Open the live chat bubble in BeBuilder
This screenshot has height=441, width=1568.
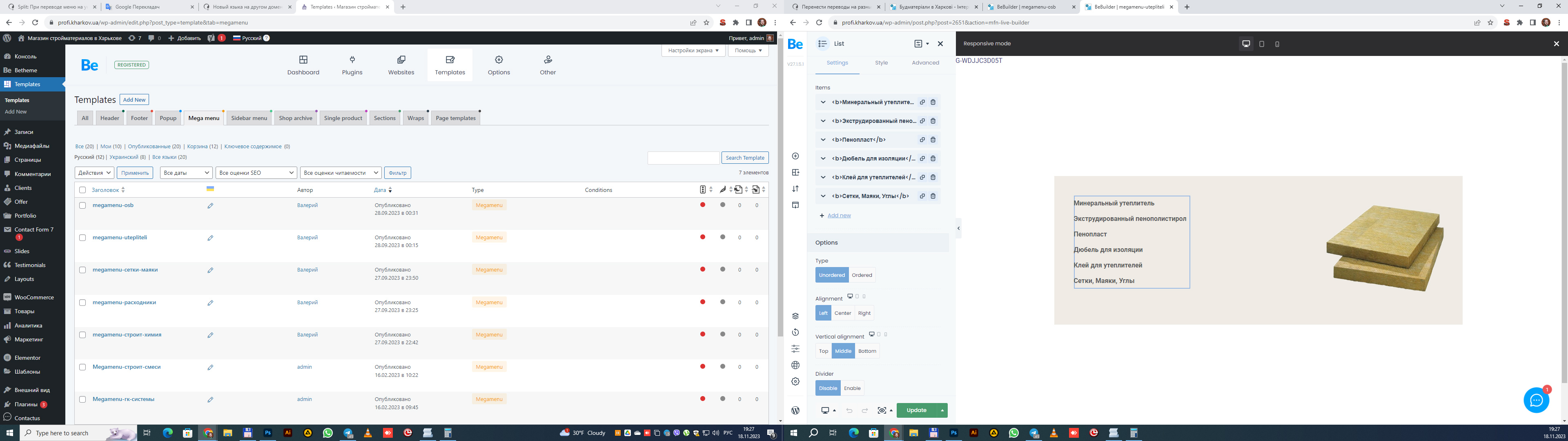coord(1536,400)
